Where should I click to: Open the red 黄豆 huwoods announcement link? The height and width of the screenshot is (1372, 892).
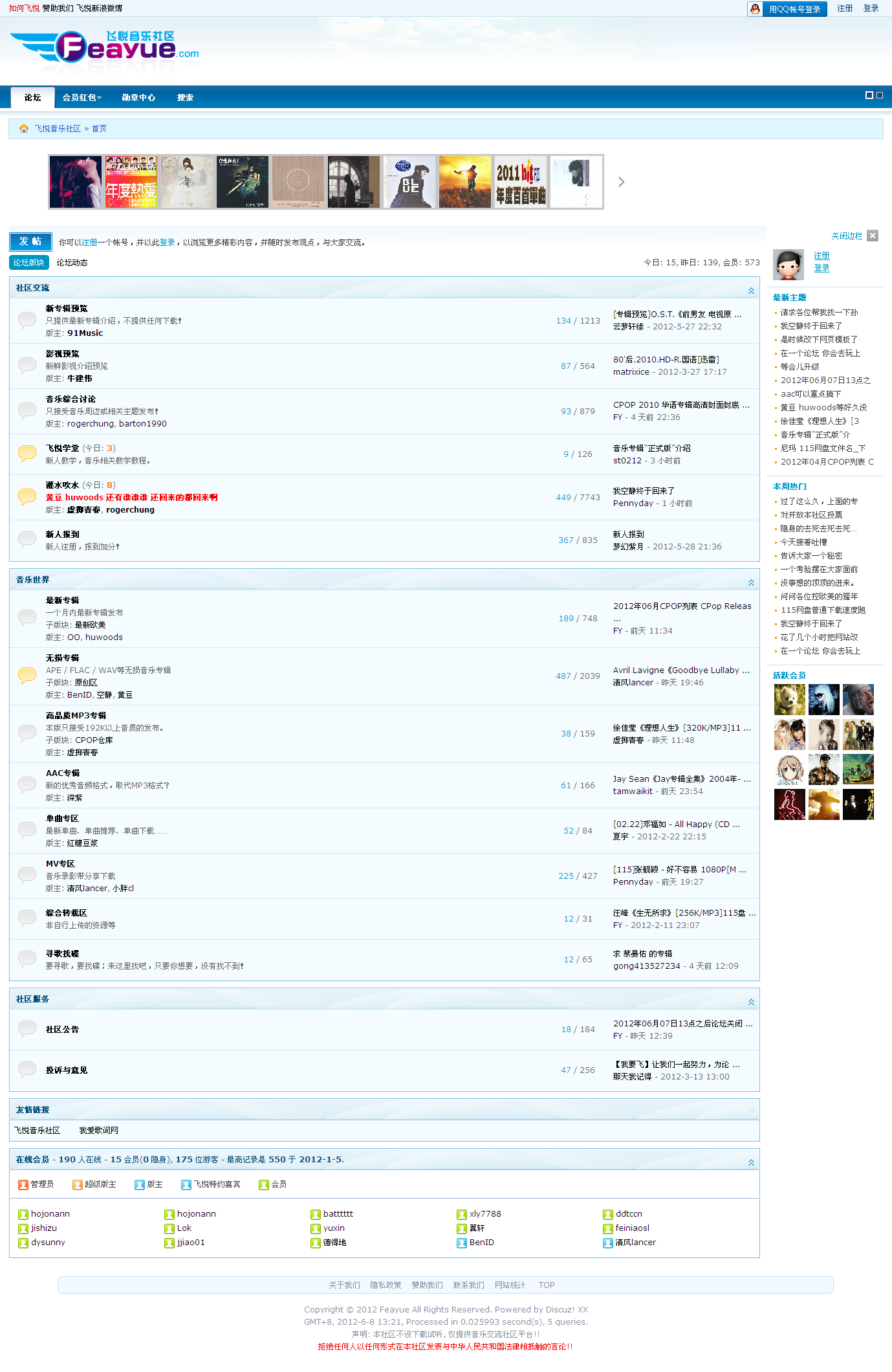coord(132,498)
